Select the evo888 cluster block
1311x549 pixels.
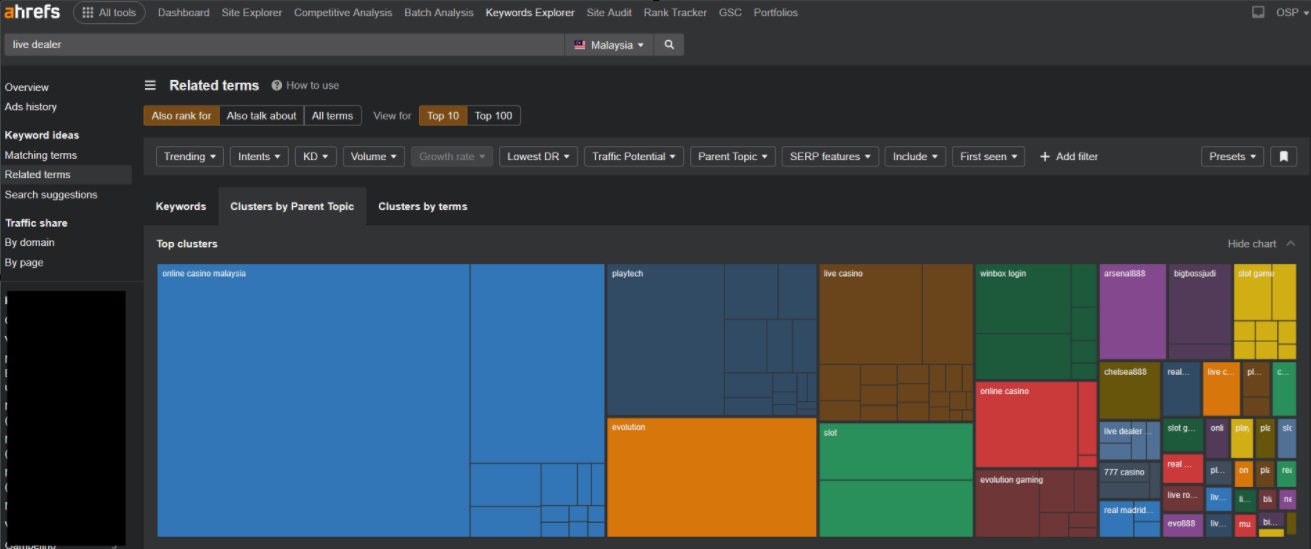1183,525
